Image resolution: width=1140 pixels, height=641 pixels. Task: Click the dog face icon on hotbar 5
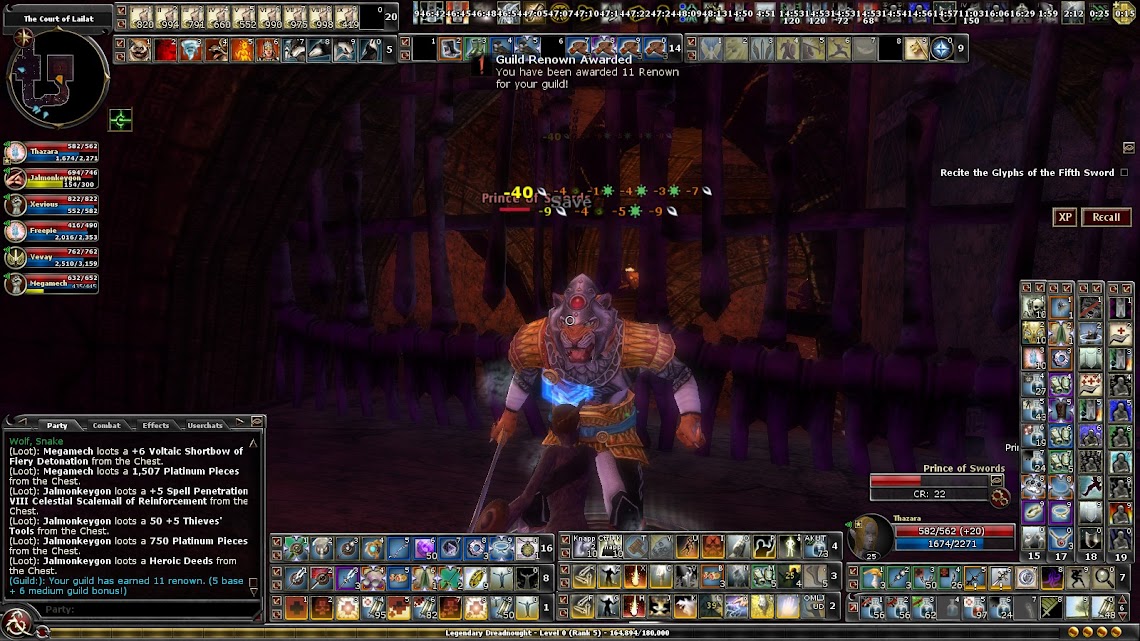pos(140,49)
